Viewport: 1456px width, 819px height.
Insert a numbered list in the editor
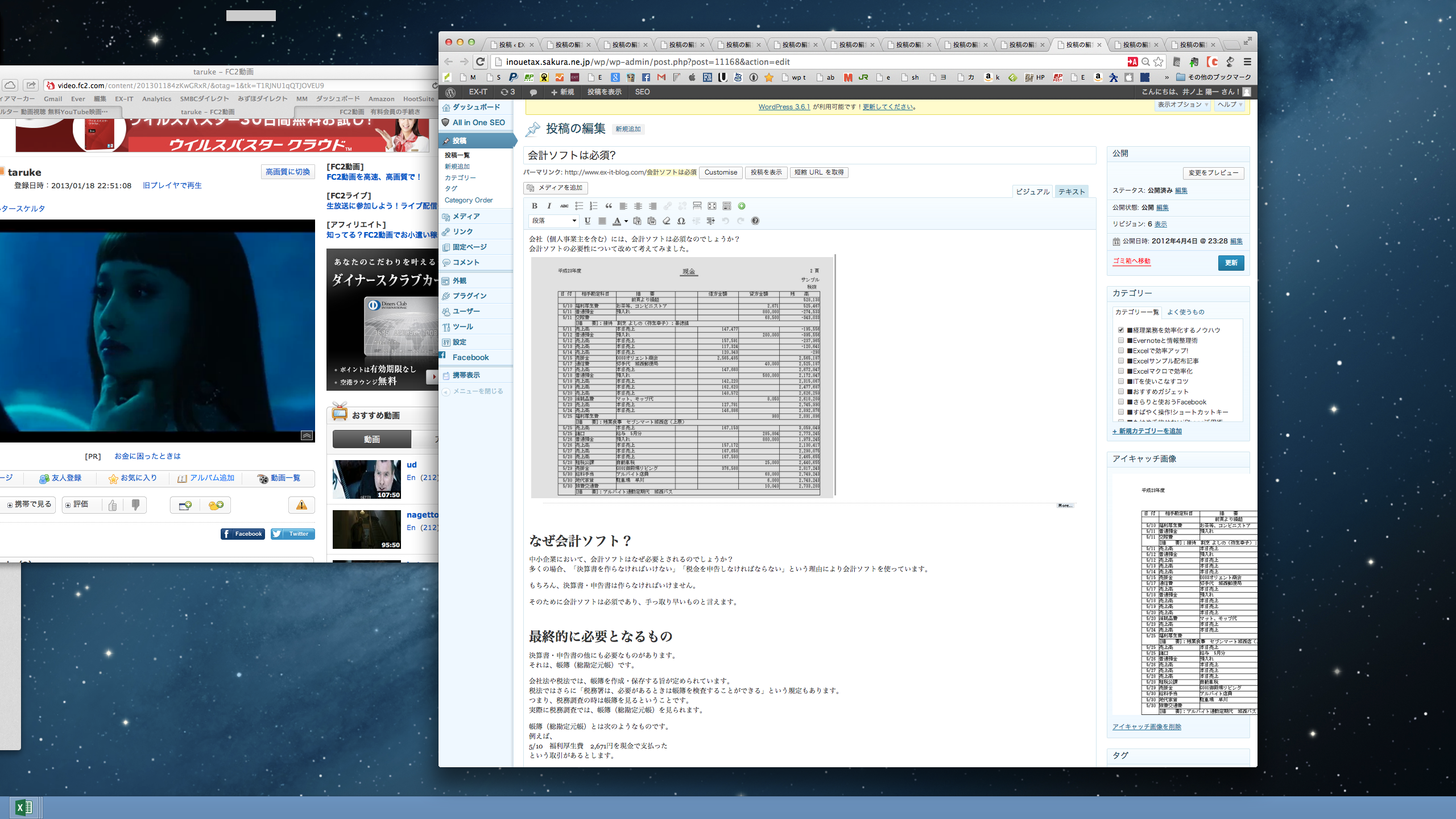pos(593,206)
